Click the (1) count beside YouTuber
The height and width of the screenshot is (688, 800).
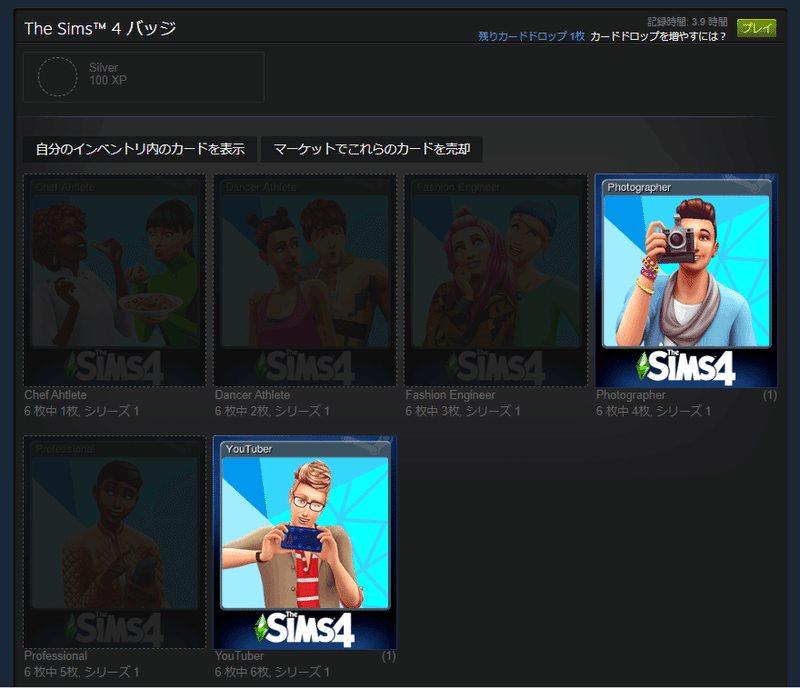pyautogui.click(x=389, y=656)
